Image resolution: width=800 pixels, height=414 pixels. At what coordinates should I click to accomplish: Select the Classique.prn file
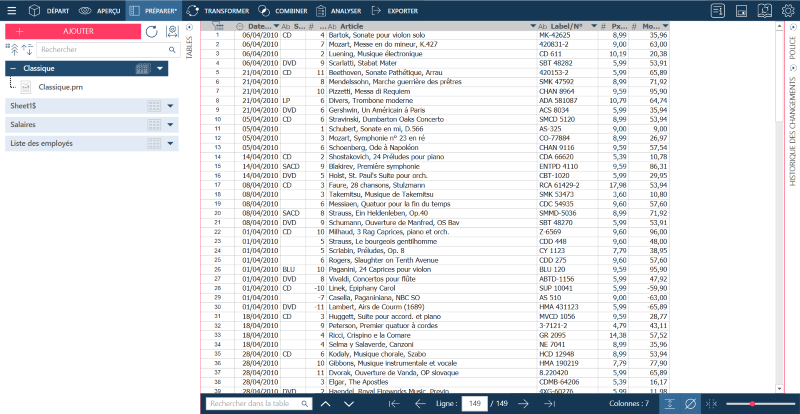[60, 87]
